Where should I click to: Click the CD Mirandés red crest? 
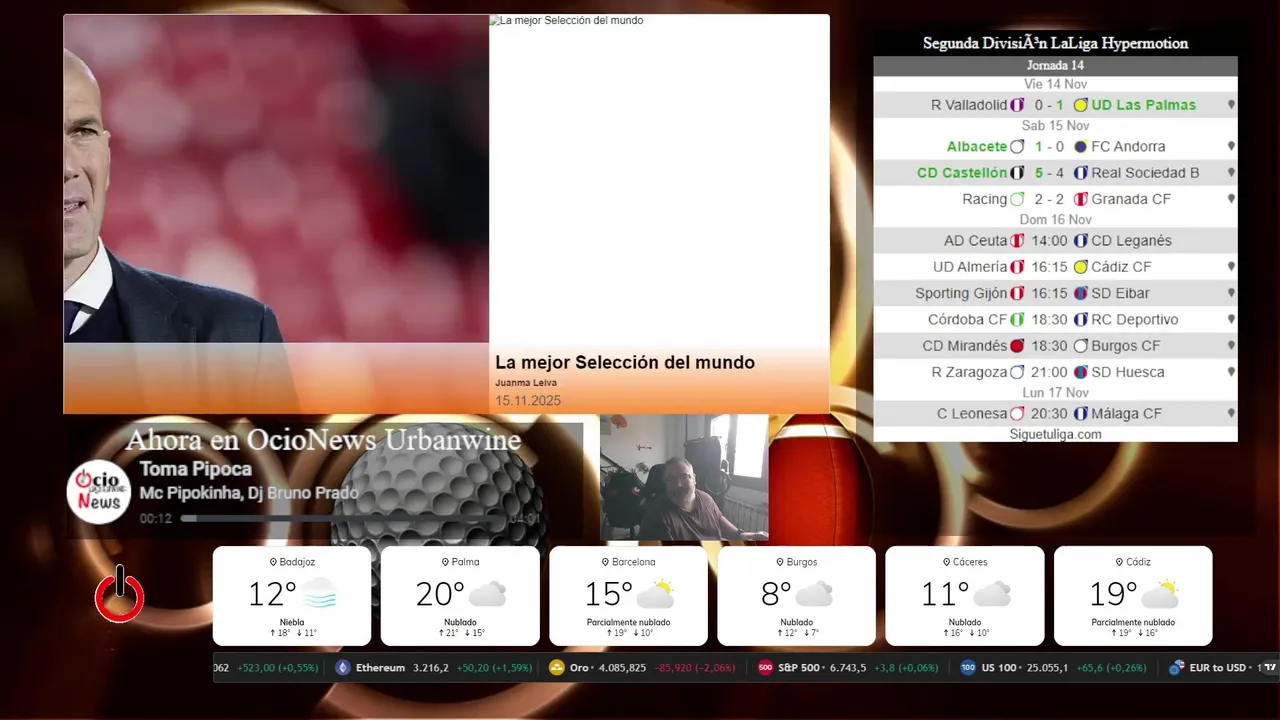point(1017,346)
